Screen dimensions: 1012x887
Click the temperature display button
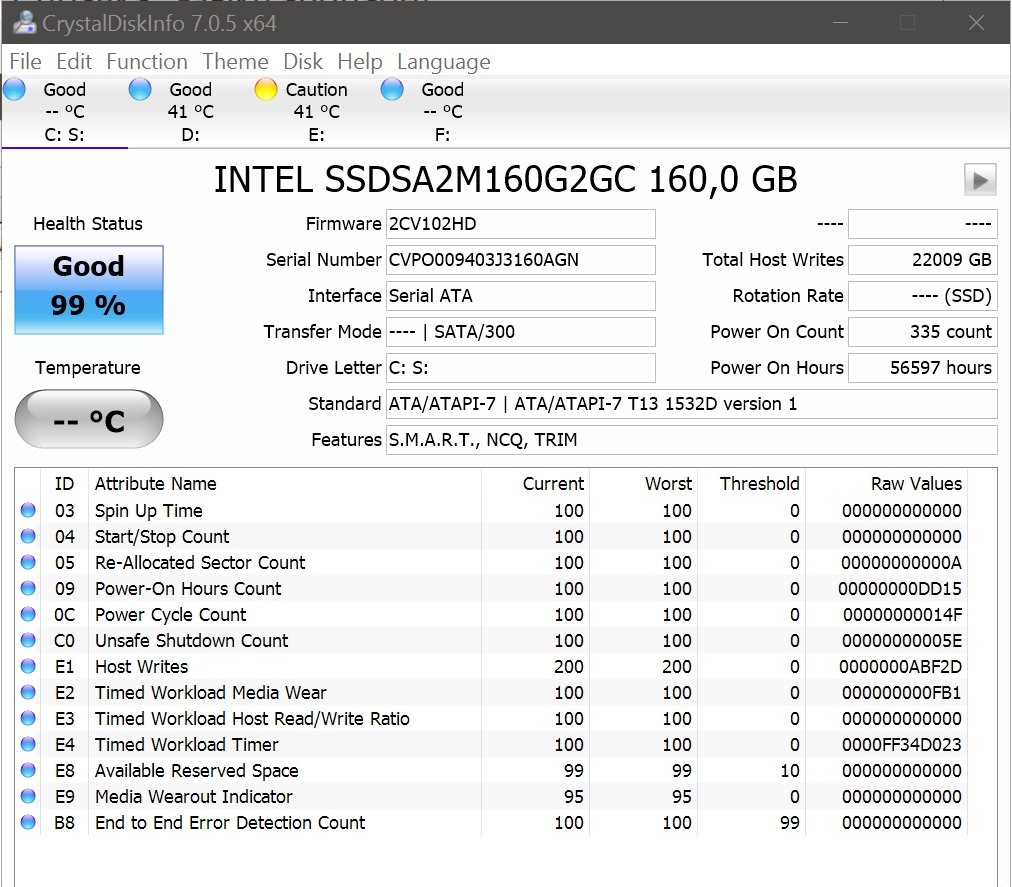click(x=89, y=419)
